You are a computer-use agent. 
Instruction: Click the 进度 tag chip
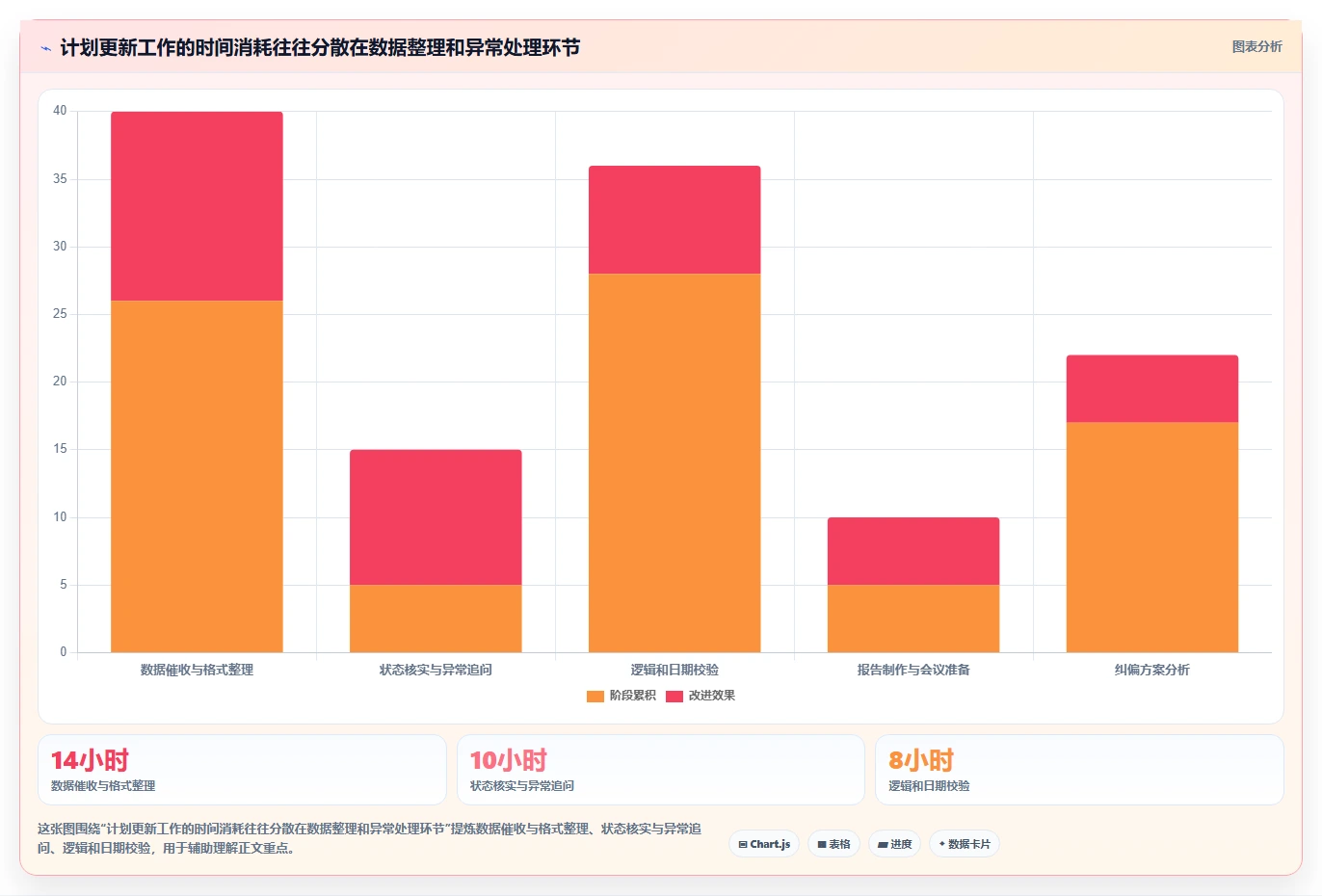[894, 844]
